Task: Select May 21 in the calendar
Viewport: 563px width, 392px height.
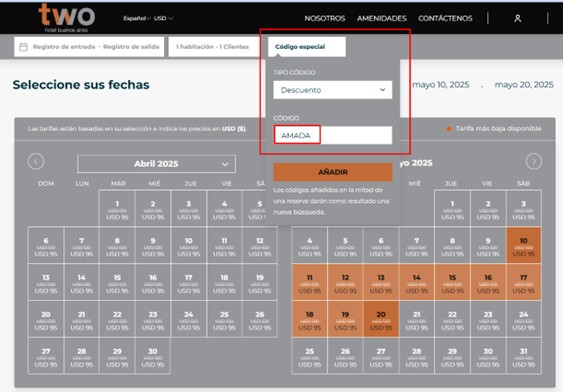Action: [x=417, y=319]
